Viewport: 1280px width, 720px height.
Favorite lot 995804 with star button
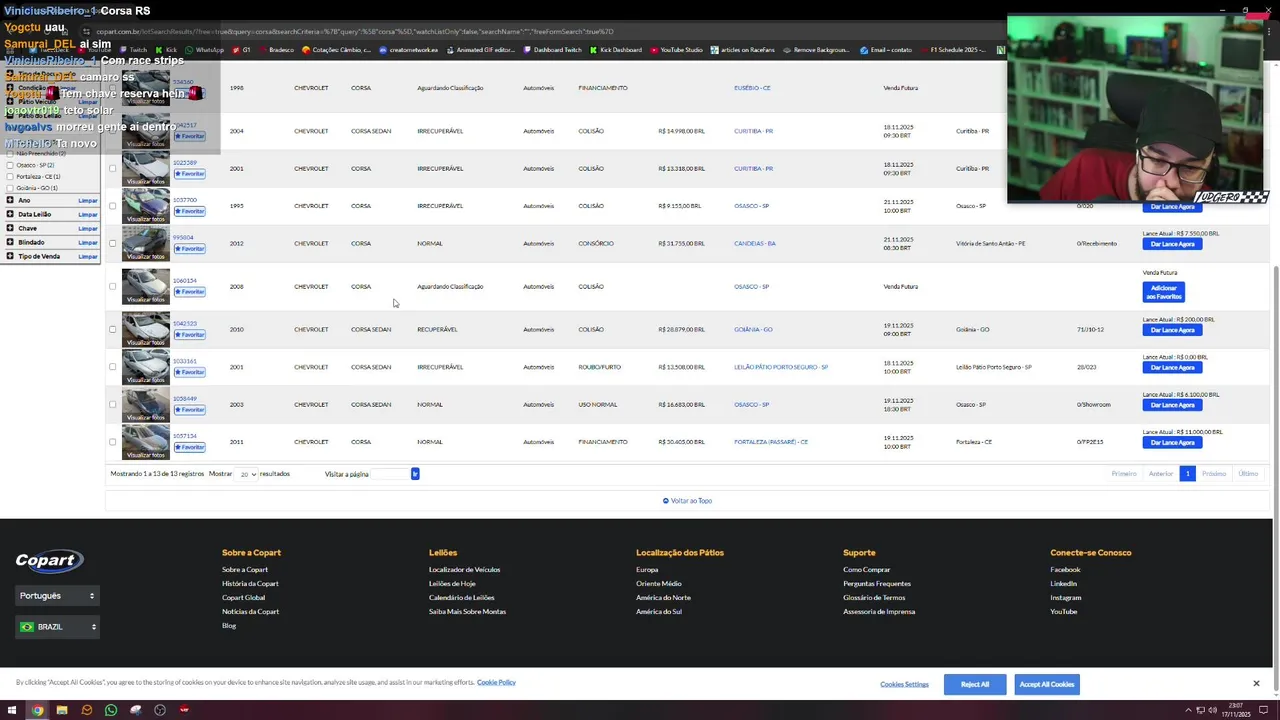tap(190, 249)
